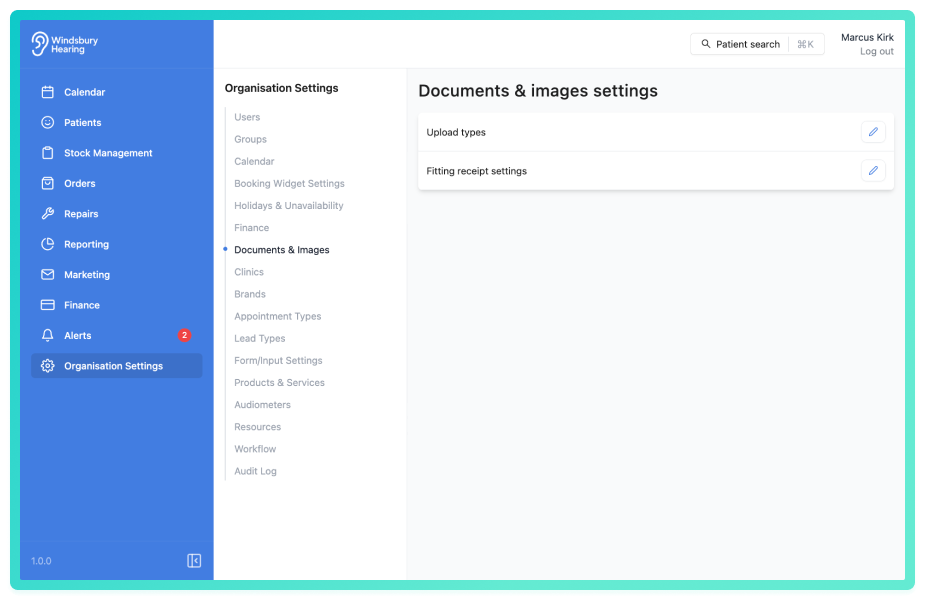Image resolution: width=925 pixels, height=600 pixels.
Task: Go to Patients in the sidebar
Action: pos(83,122)
